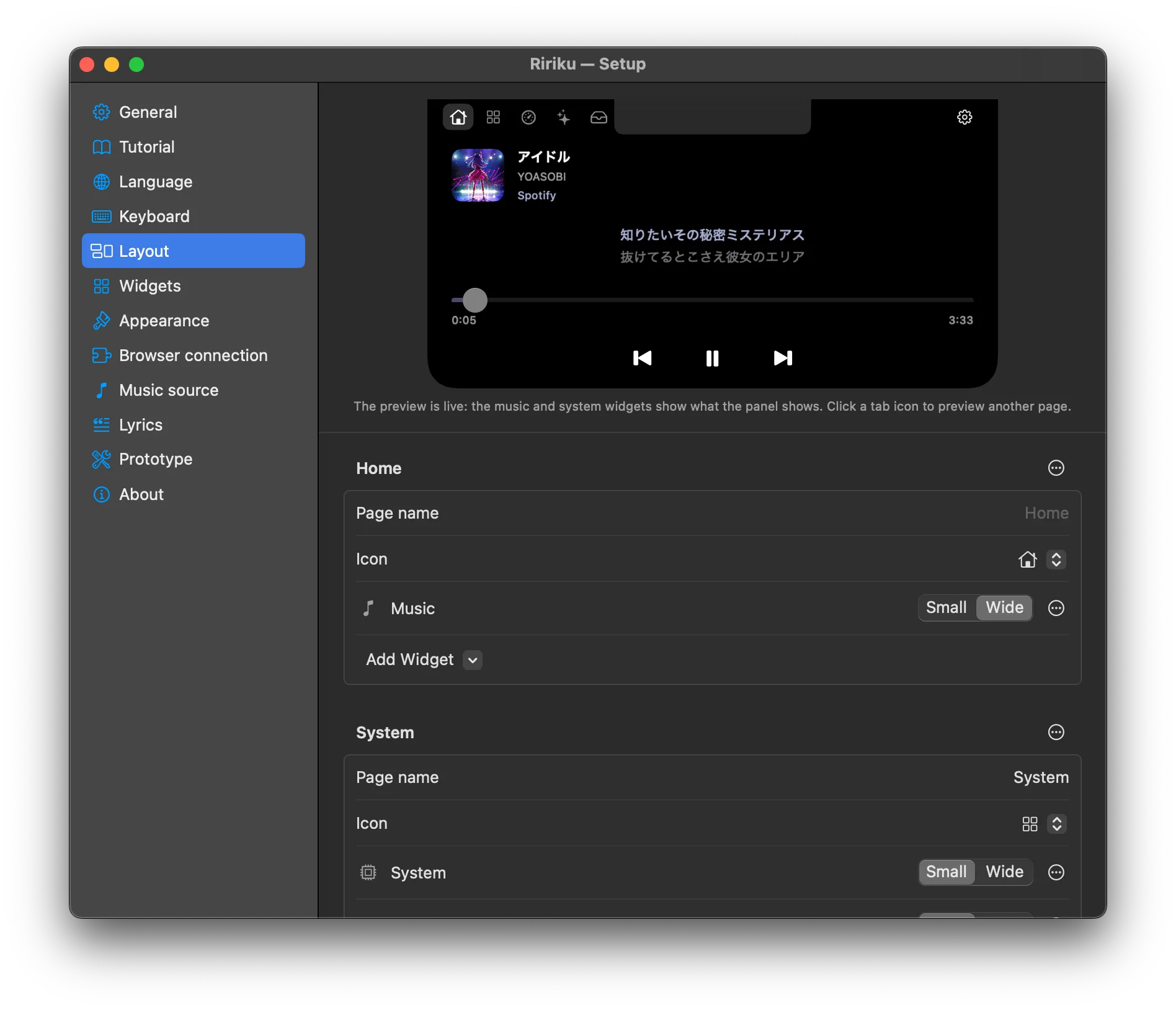Click the Spotify source label
Screen dimensions: 1176x1010
tap(537, 195)
